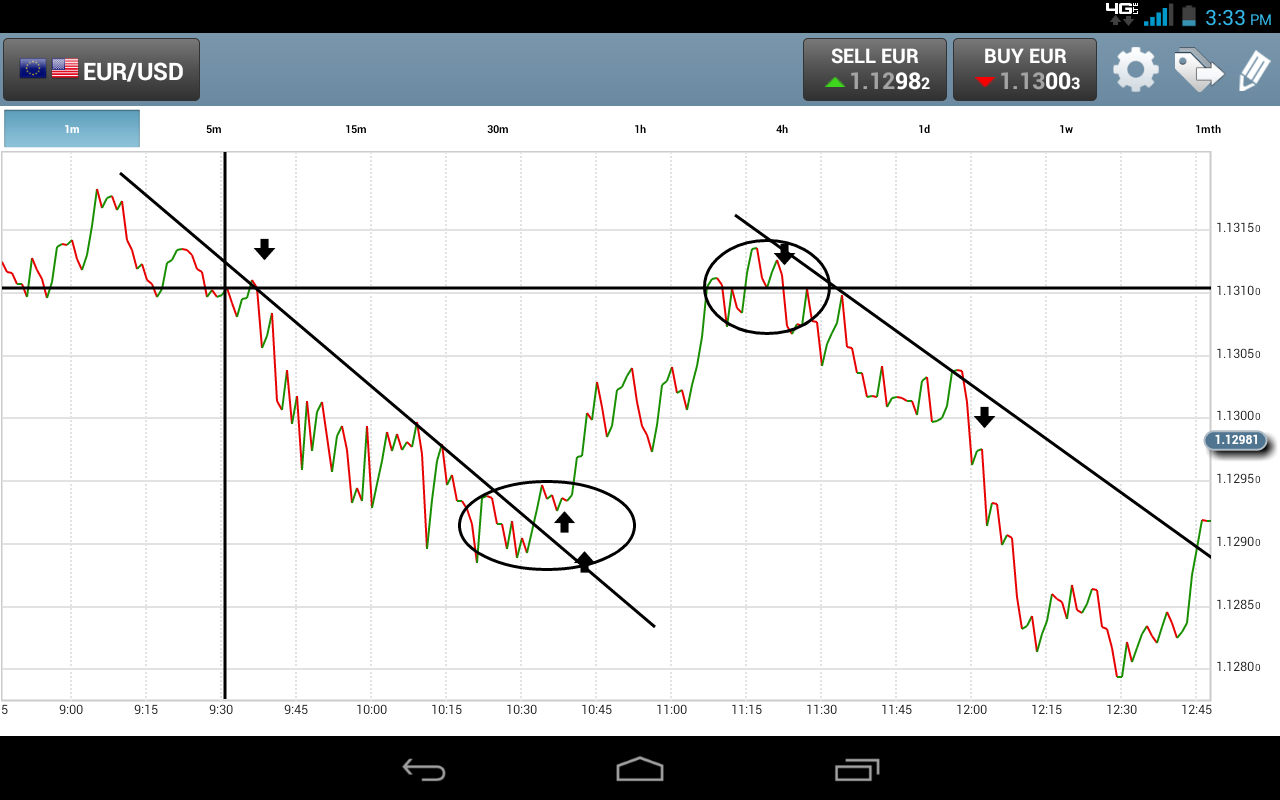The width and height of the screenshot is (1280, 800).
Task: Tap the 4G network indicator
Action: [1121, 13]
